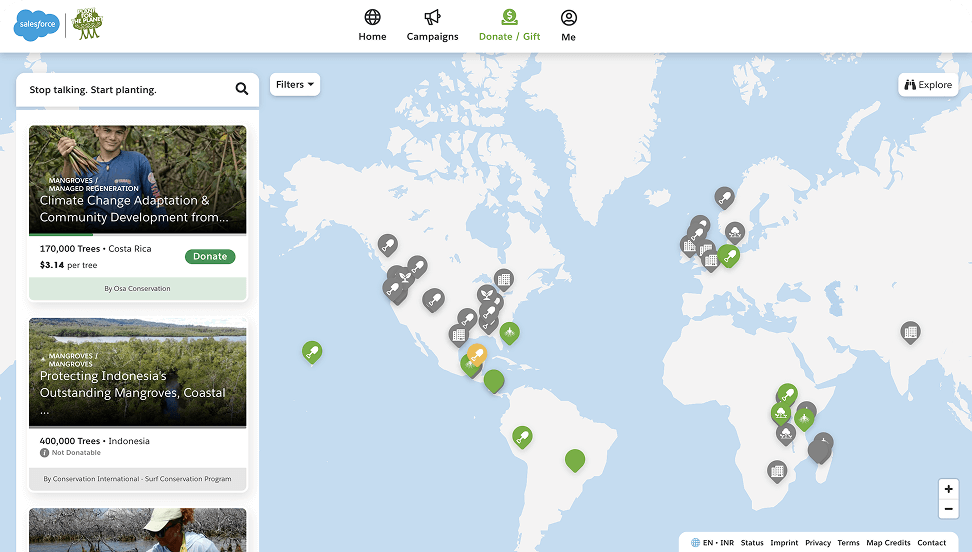Select the grey building marker in Asia

tap(909, 331)
